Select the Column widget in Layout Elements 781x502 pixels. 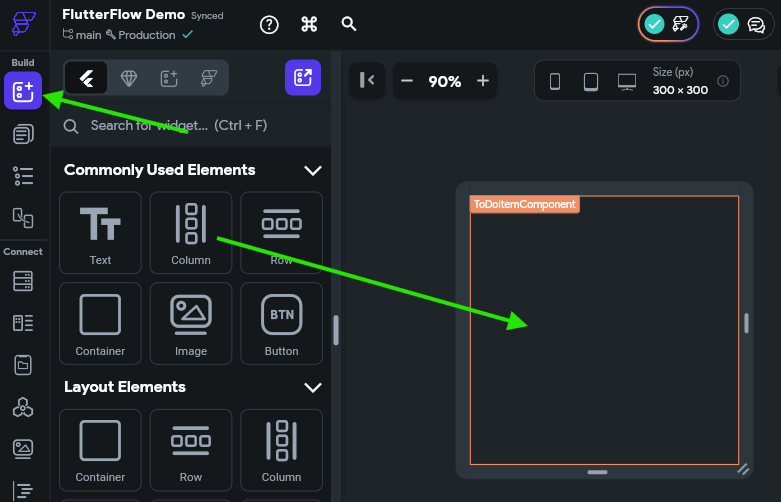tap(281, 450)
